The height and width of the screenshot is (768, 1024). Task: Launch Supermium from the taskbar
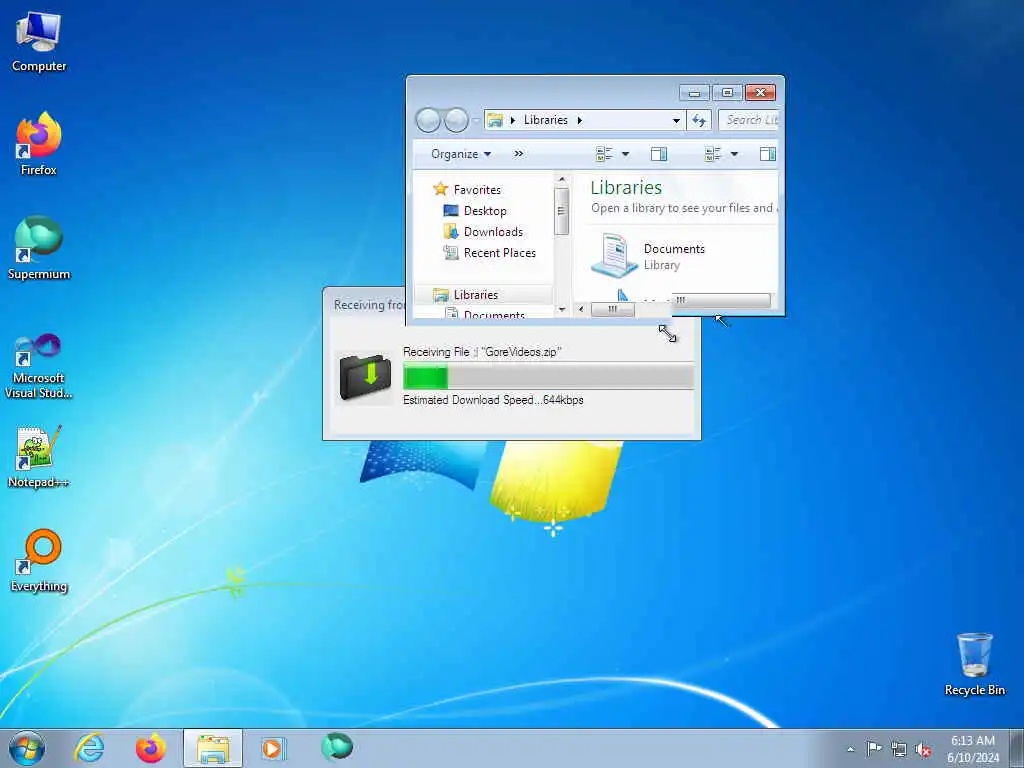click(337, 746)
